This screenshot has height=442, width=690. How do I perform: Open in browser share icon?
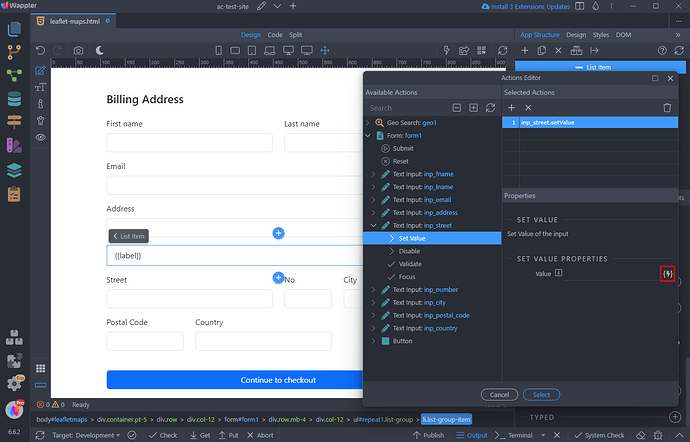(464, 51)
